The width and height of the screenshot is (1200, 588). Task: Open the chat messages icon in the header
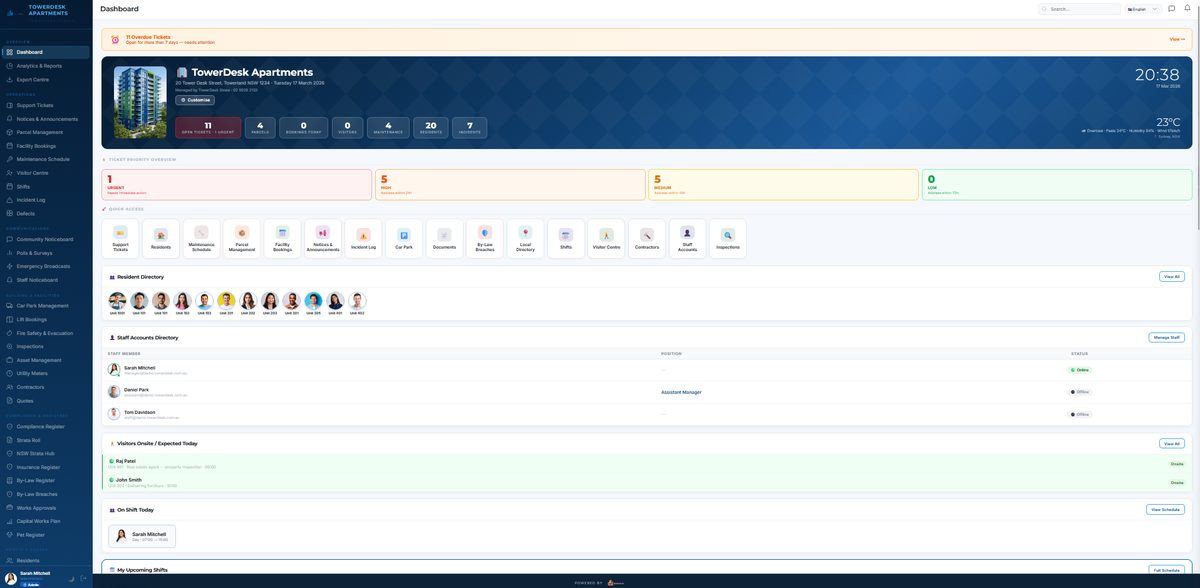point(1168,6)
